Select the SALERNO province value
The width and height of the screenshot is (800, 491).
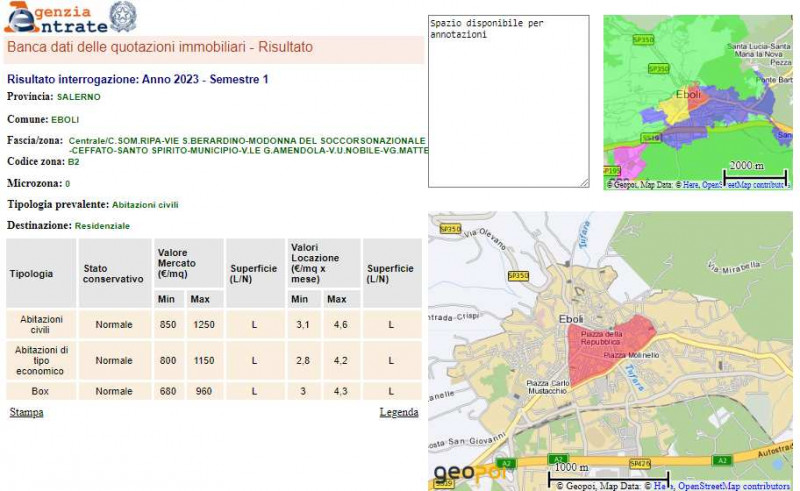coord(79,97)
